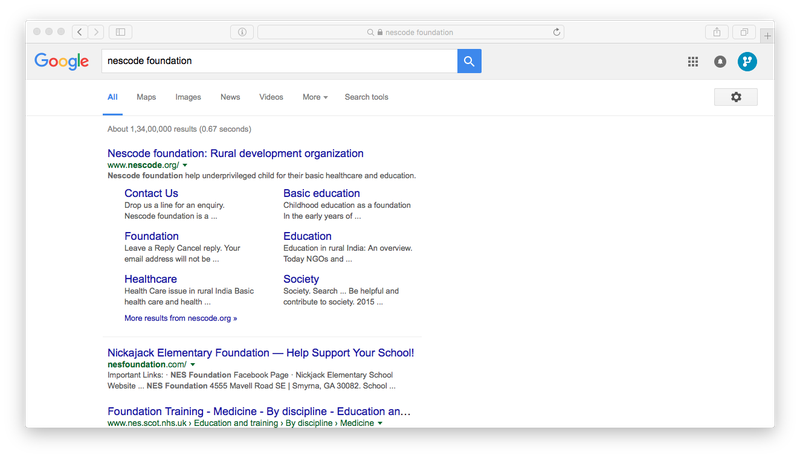Screen dimensions: 800x458
Task: Expand the nes.scot.nhs.uk URL dropdown arrow
Action: pos(380,423)
